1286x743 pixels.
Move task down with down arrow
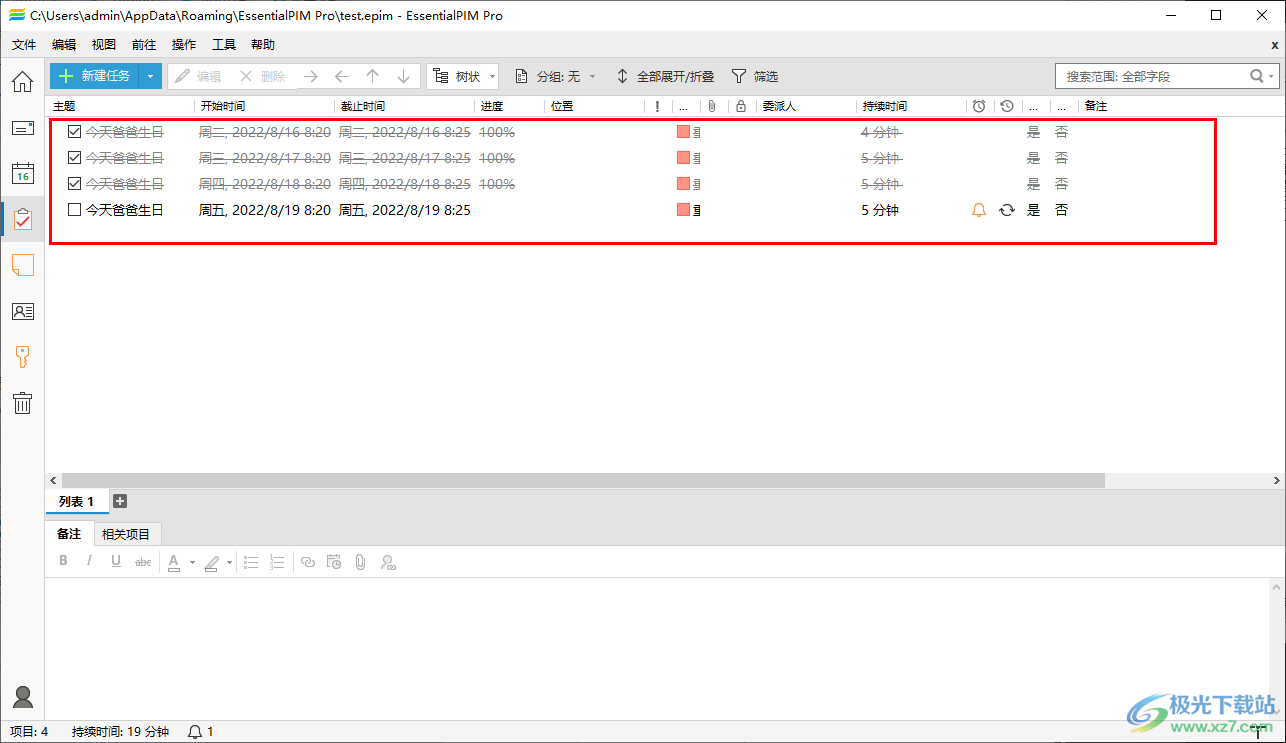click(403, 76)
